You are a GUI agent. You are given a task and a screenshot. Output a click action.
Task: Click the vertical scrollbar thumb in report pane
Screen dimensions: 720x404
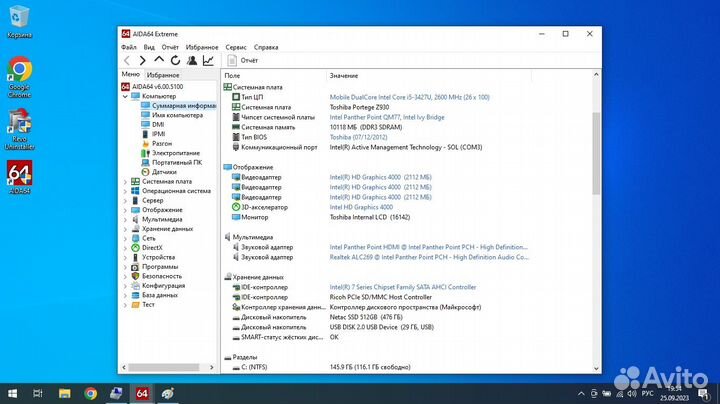[x=596, y=153]
